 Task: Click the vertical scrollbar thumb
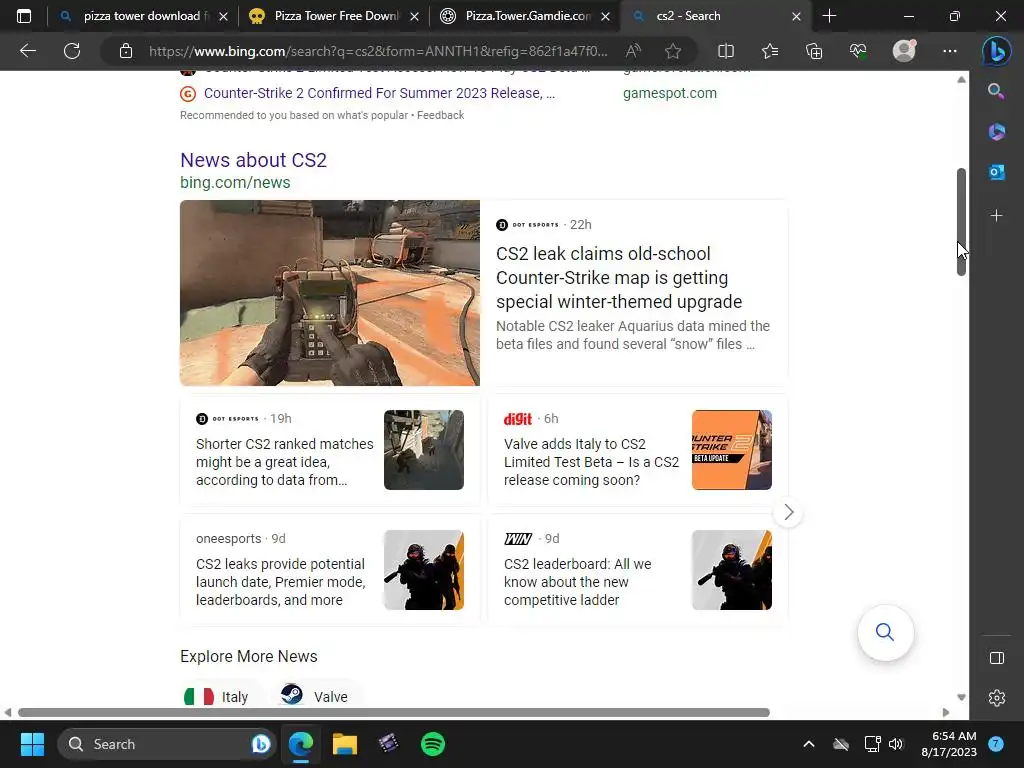coord(961,222)
